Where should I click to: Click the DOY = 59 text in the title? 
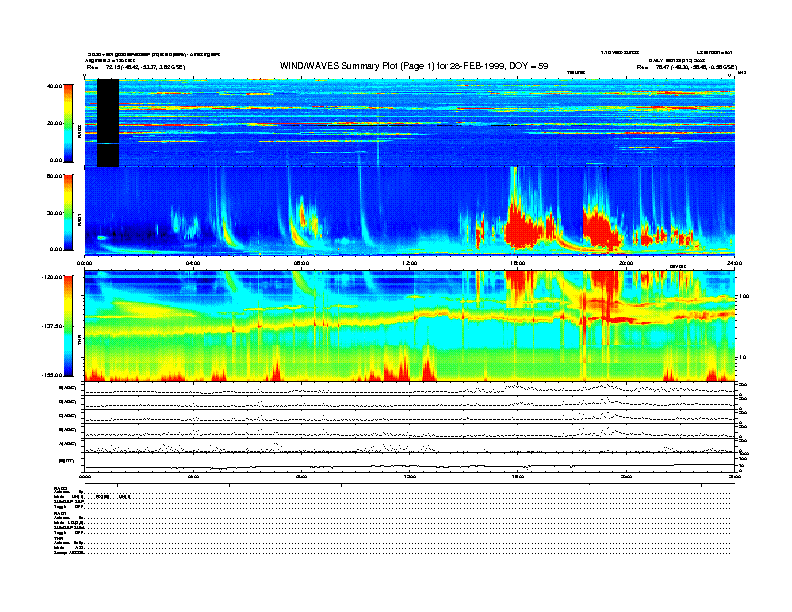coord(529,66)
